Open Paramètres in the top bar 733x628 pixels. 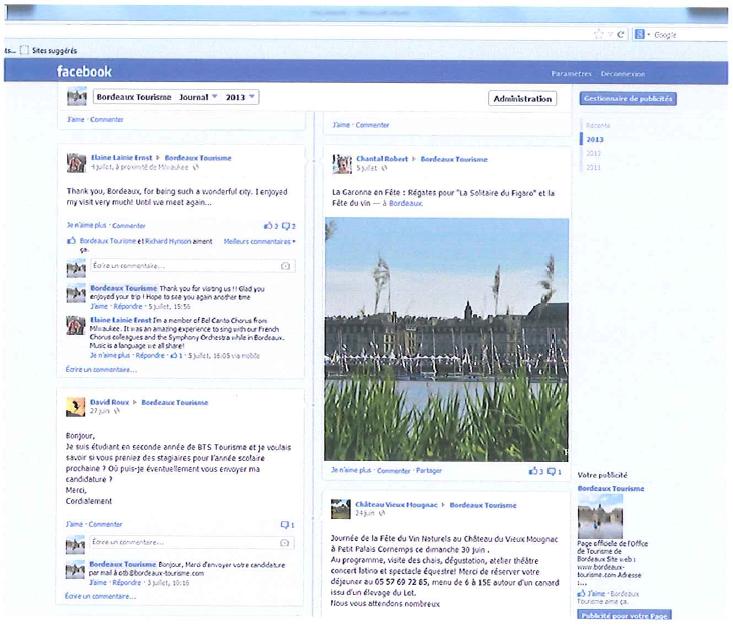(x=573, y=74)
